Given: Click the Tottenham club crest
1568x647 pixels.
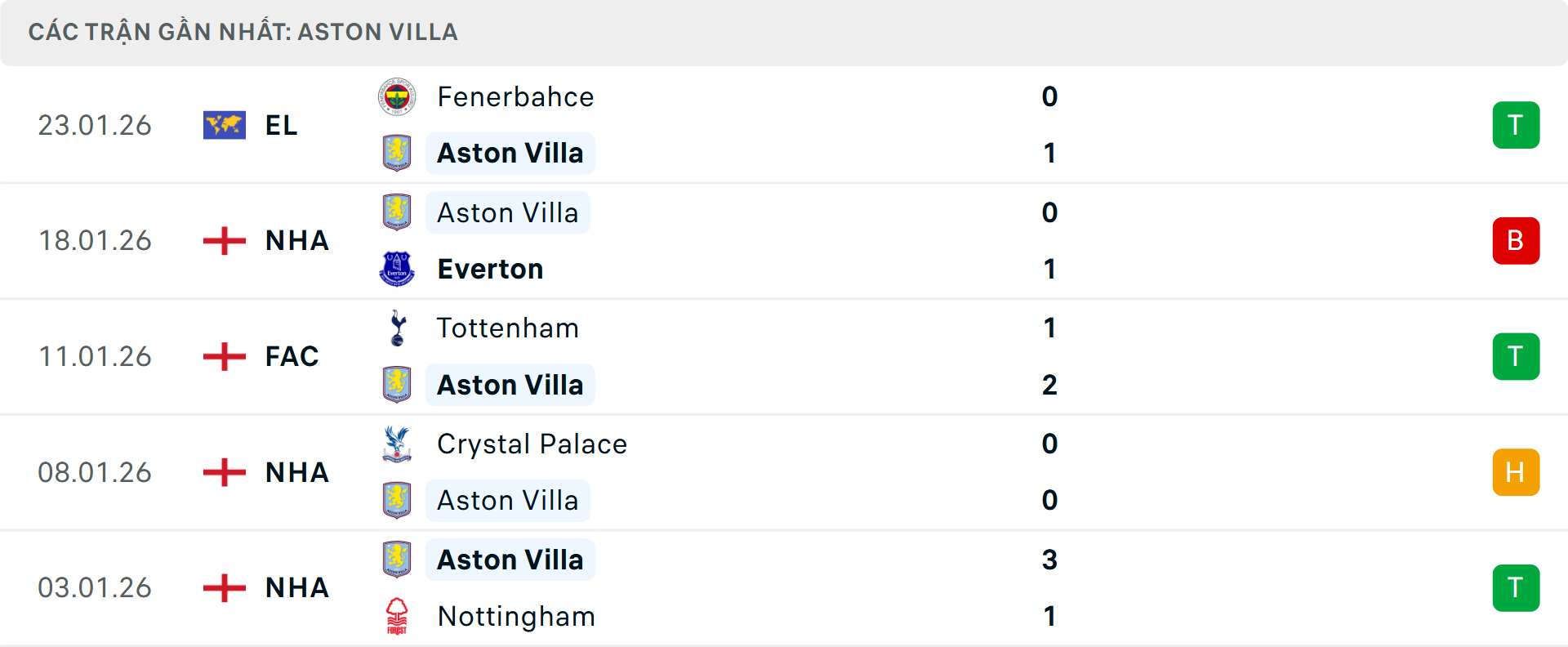Looking at the screenshot, I should pyautogui.click(x=398, y=328).
